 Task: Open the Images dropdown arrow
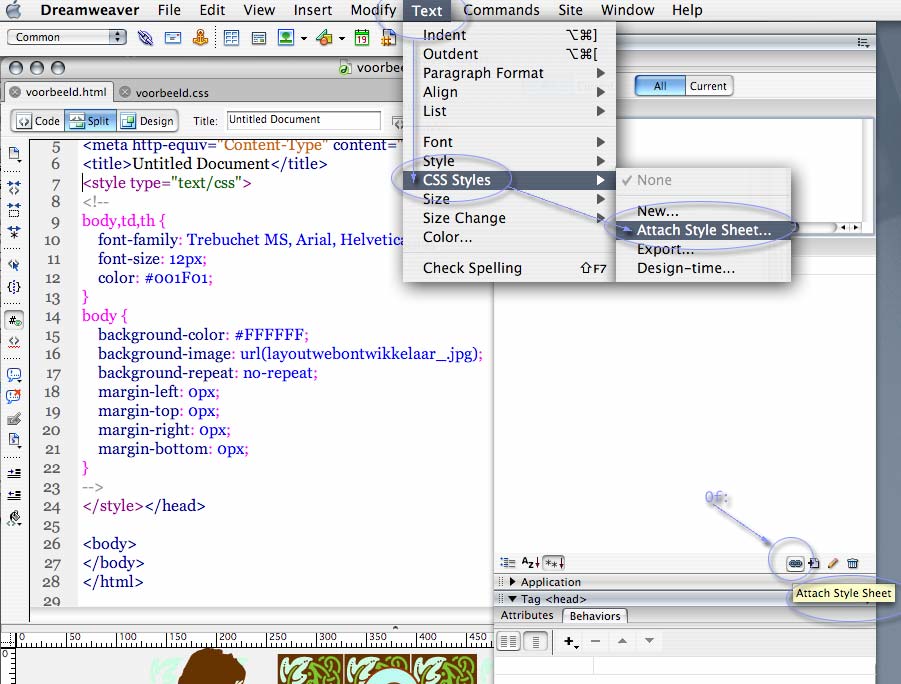tap(303, 39)
